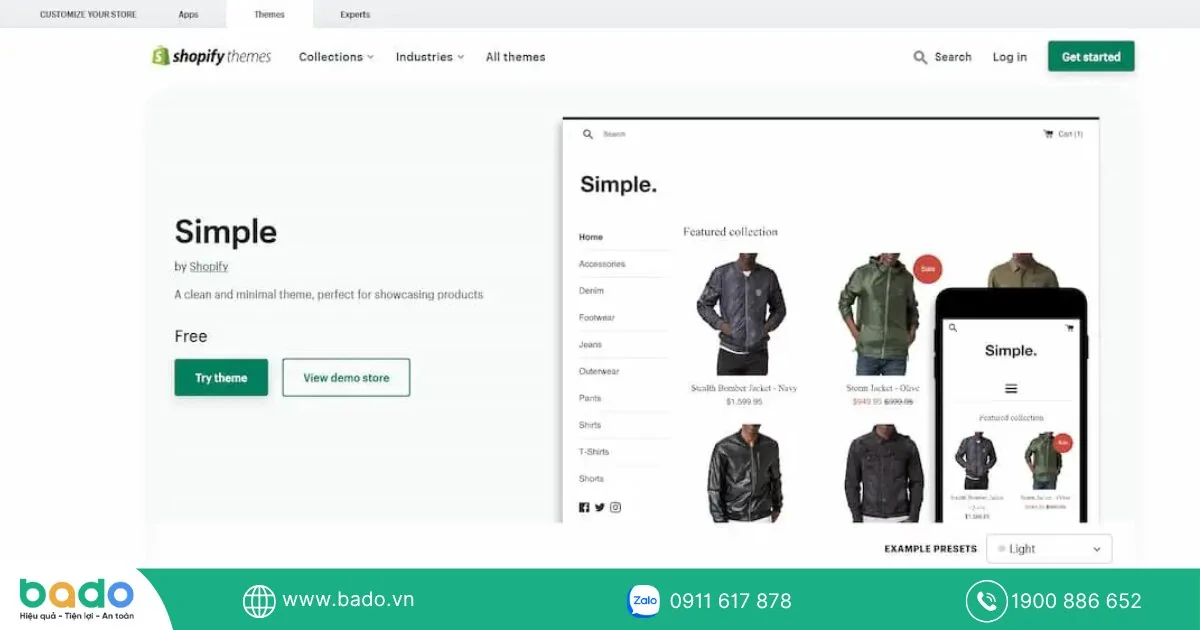Switch to the Themes tab
The image size is (1200, 630).
click(269, 14)
